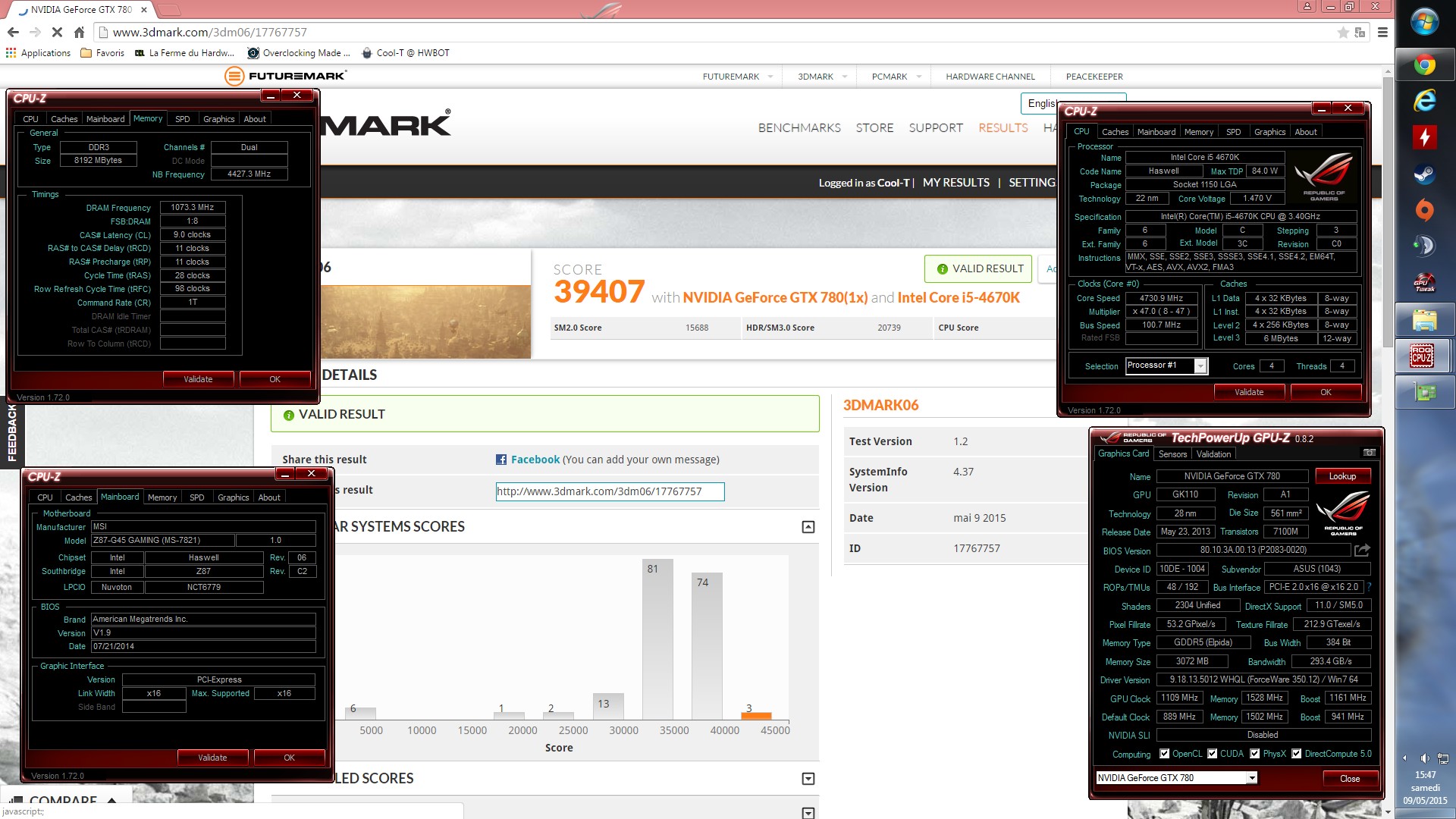Screen dimensions: 1456x819
Task: Click the Bus Interface question mark in GPU-Z
Action: [x=1370, y=587]
